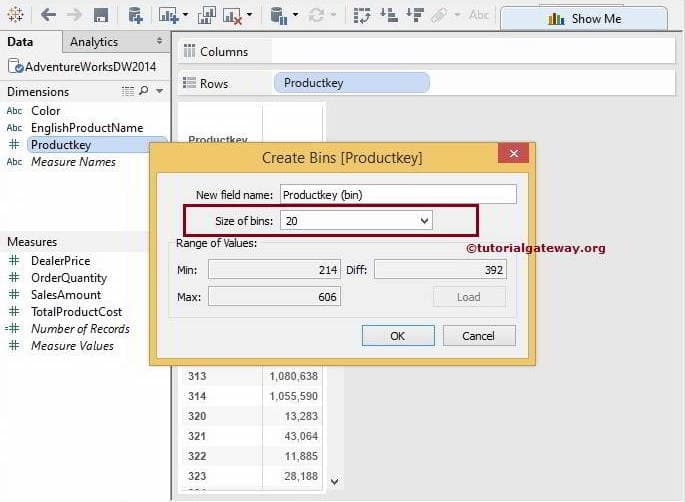
Task: Click the sort descending icon
Action: [415, 15]
